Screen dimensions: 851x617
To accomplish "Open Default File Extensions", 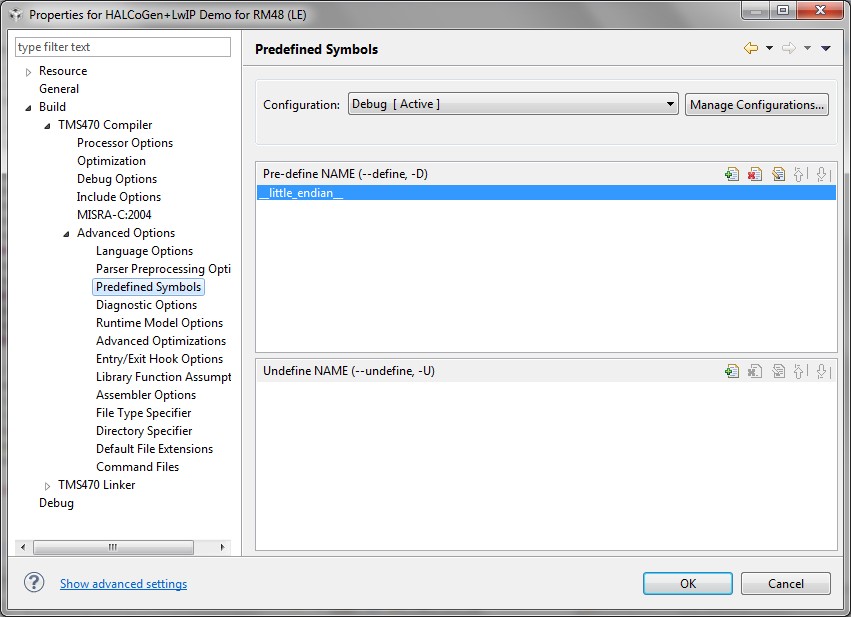I will pyautogui.click(x=154, y=448).
